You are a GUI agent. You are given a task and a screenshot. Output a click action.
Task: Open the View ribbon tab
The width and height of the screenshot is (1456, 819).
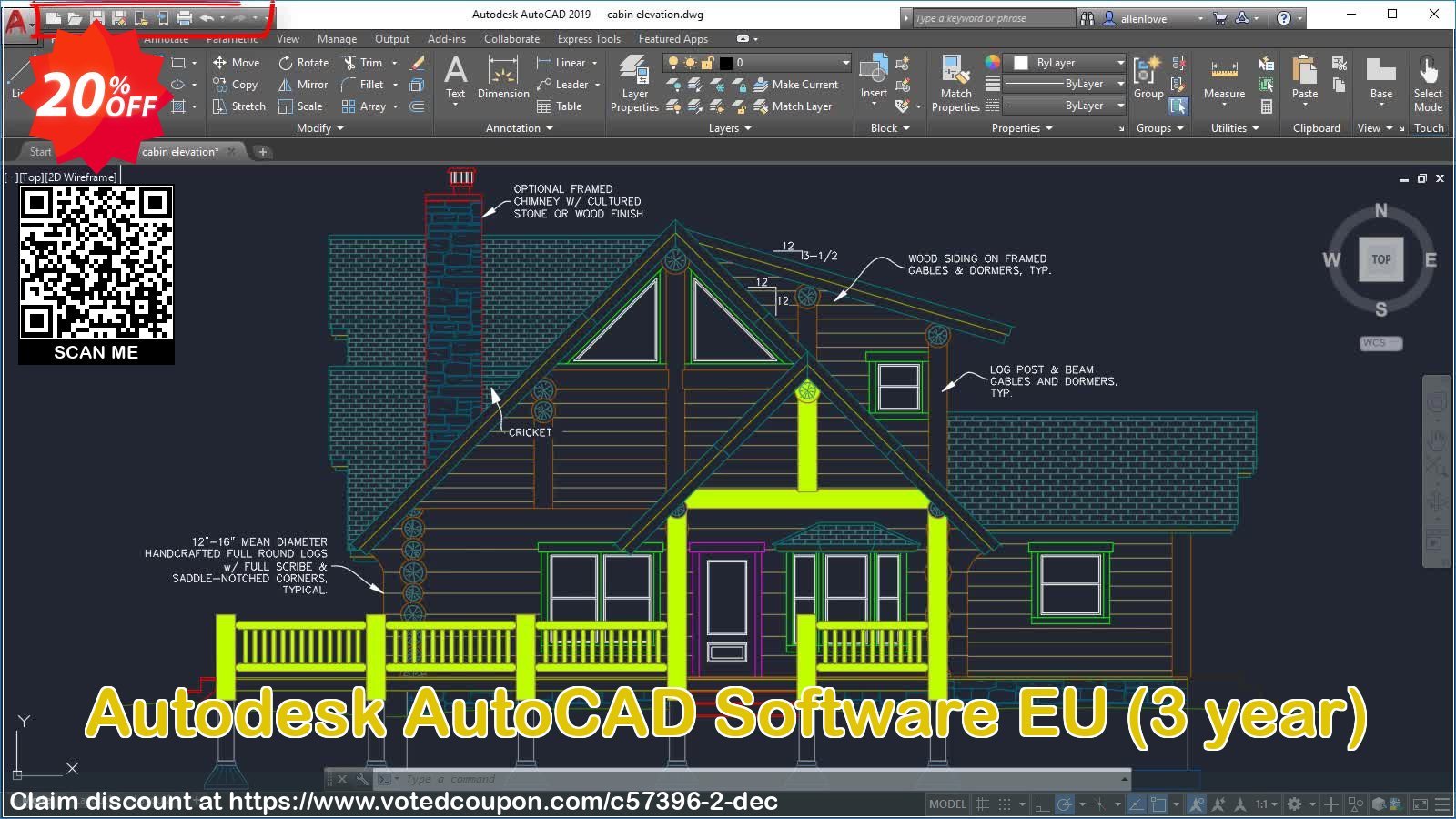click(288, 39)
